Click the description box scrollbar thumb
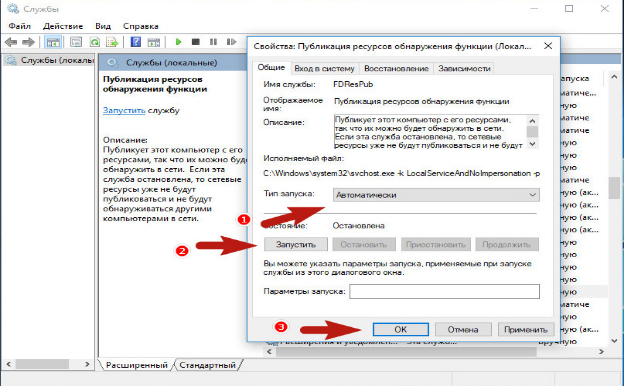Image resolution: width=624 pixels, height=386 pixels. tap(532, 132)
